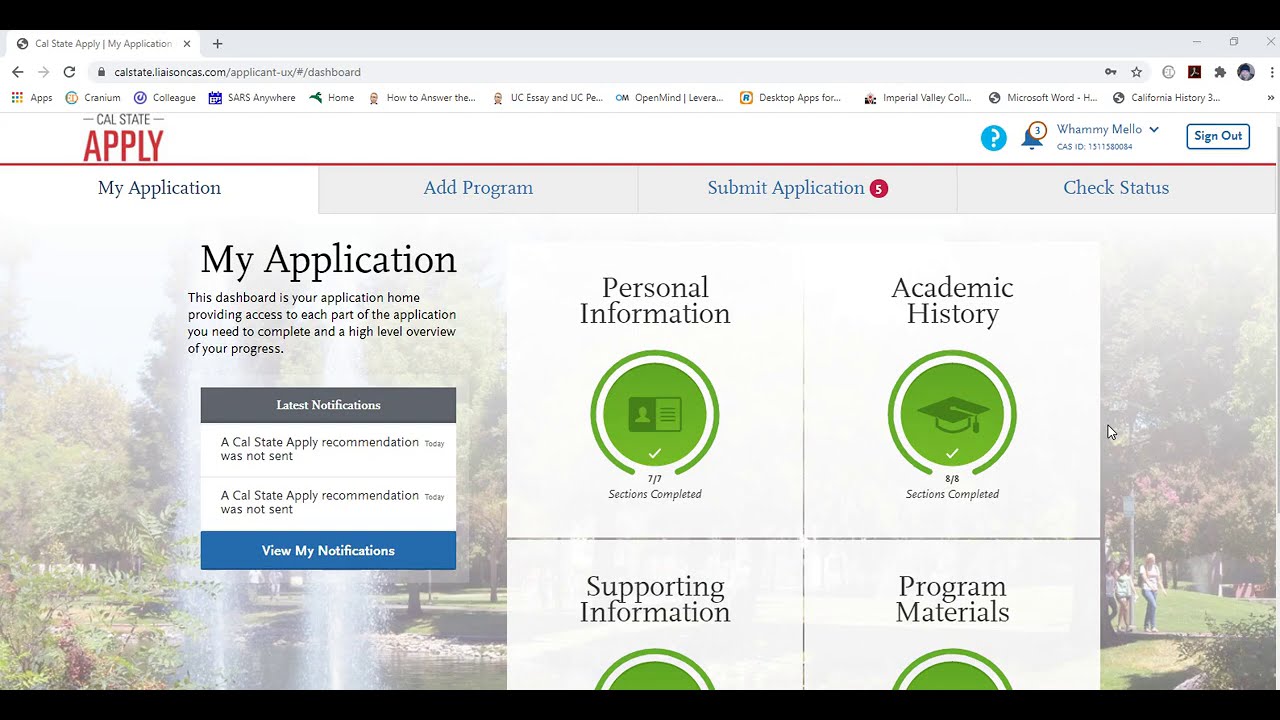Image resolution: width=1280 pixels, height=720 pixels.
Task: Open the Apps bookmark shortcut
Action: coord(31,98)
